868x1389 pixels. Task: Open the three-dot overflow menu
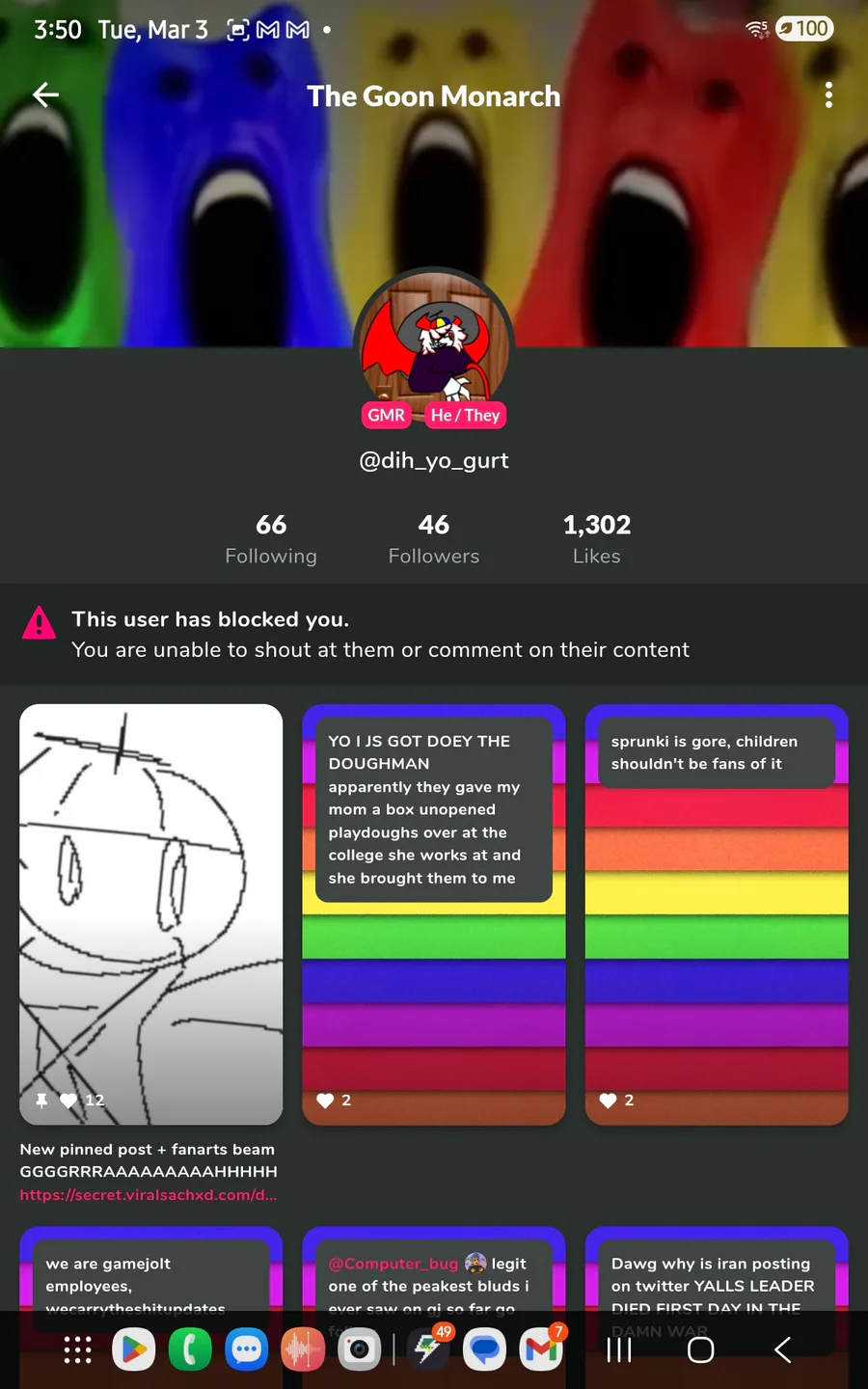point(828,95)
